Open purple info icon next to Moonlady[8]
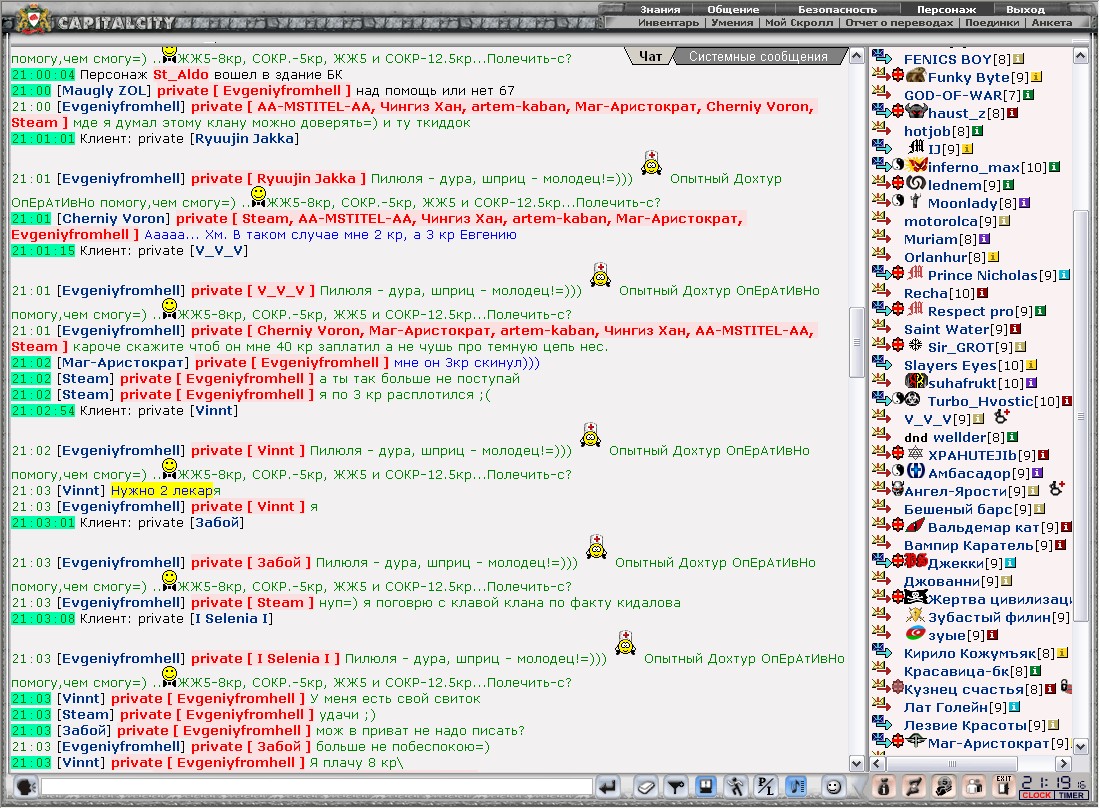The width and height of the screenshot is (1100, 809). coord(1024,203)
